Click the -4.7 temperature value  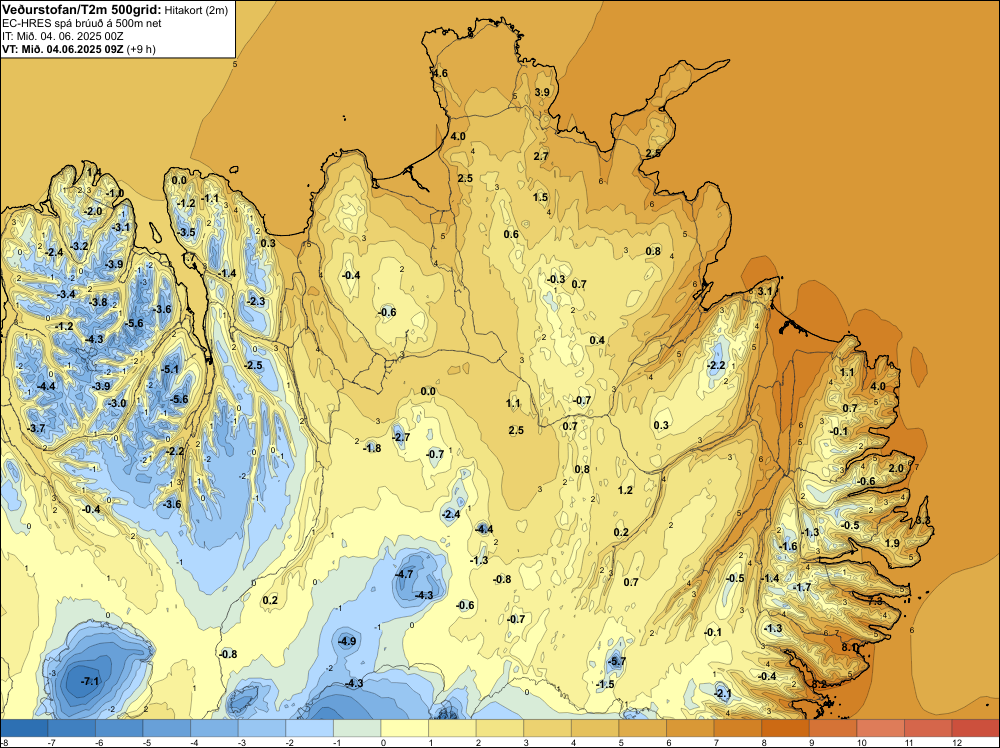404,574
